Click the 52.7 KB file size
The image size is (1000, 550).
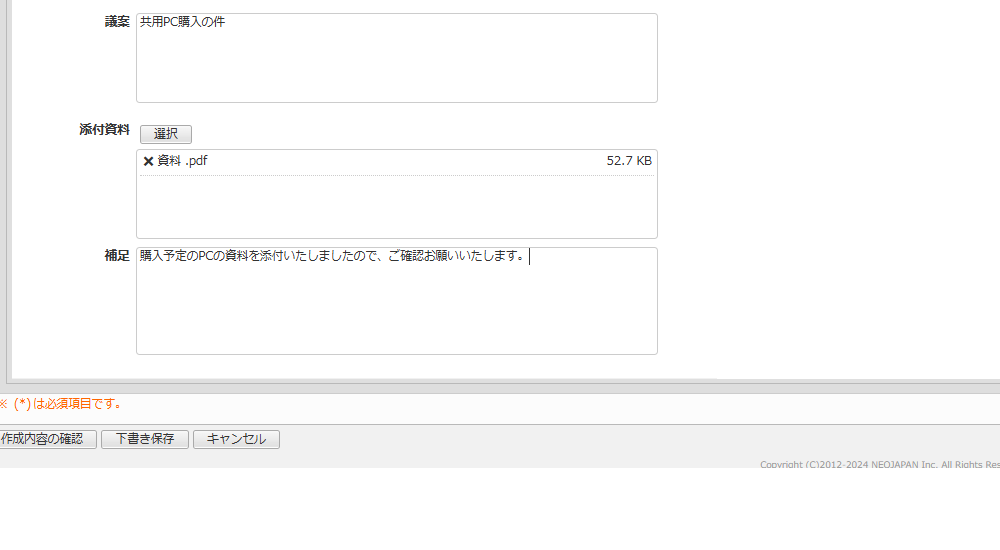click(629, 161)
